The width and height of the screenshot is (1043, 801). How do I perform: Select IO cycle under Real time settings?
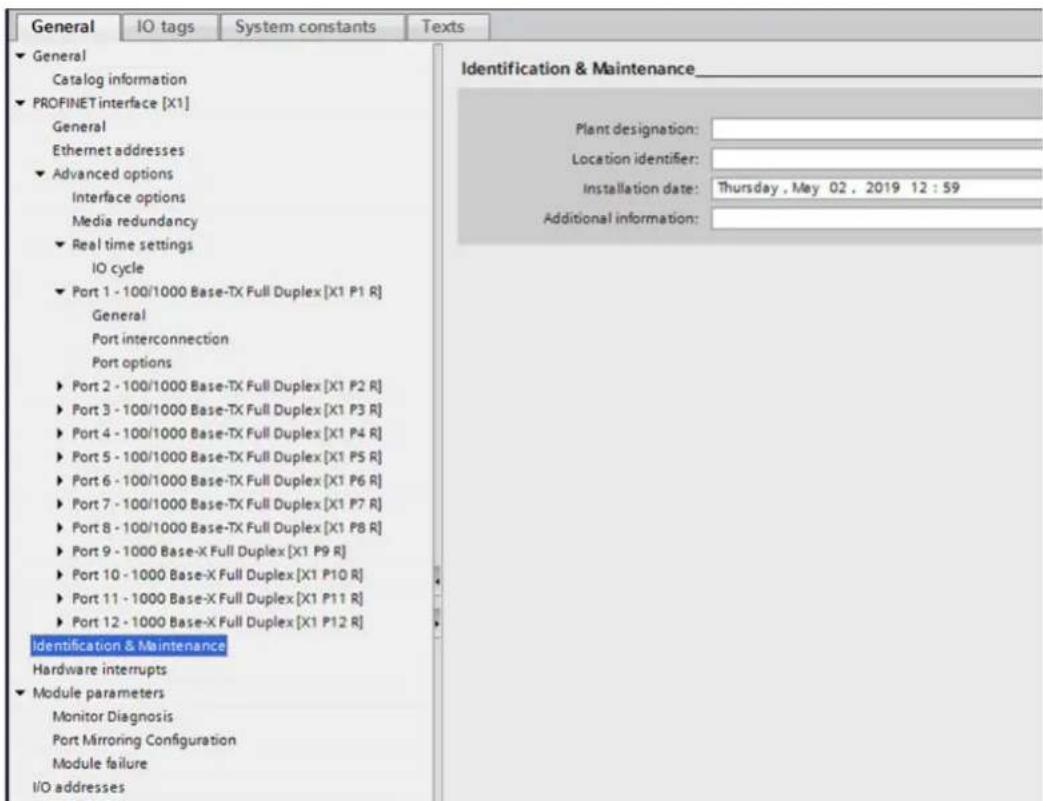(118, 268)
